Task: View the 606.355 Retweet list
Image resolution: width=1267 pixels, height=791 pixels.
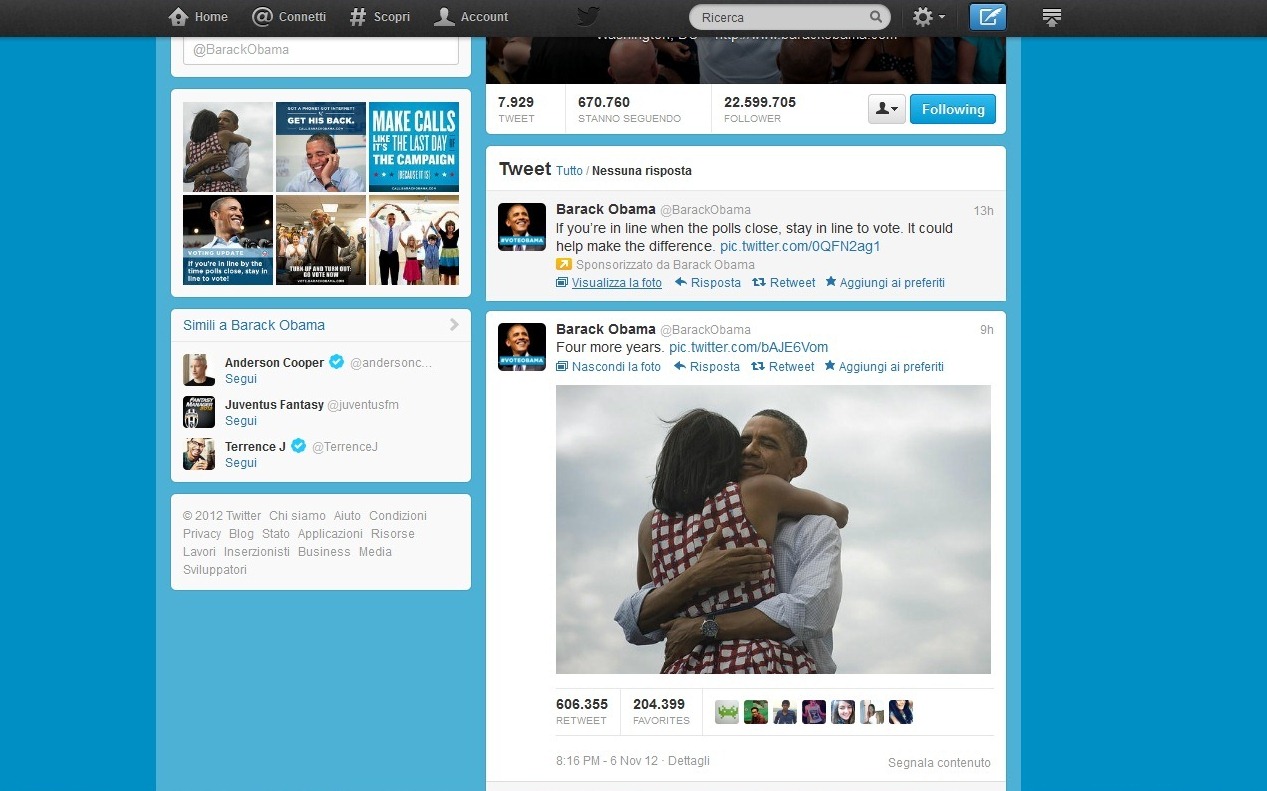Action: tap(582, 711)
